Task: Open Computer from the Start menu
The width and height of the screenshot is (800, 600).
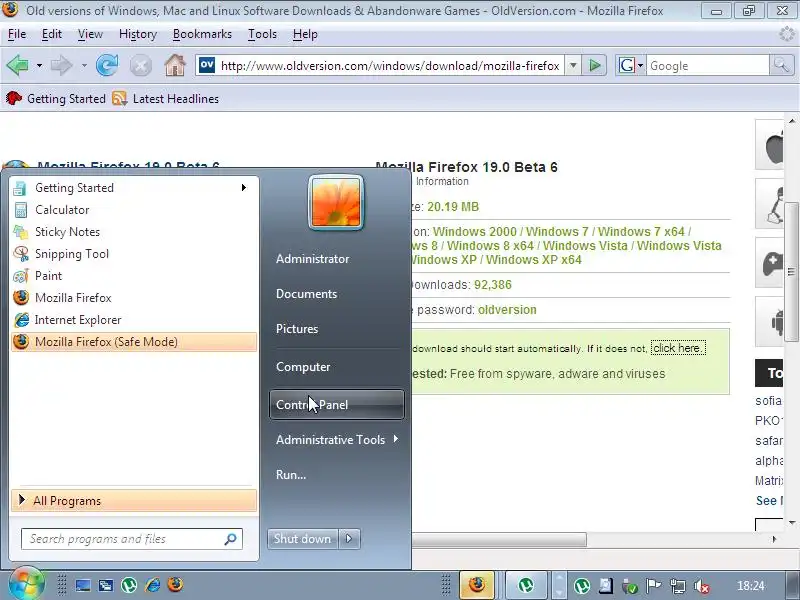Action: click(x=337, y=367)
